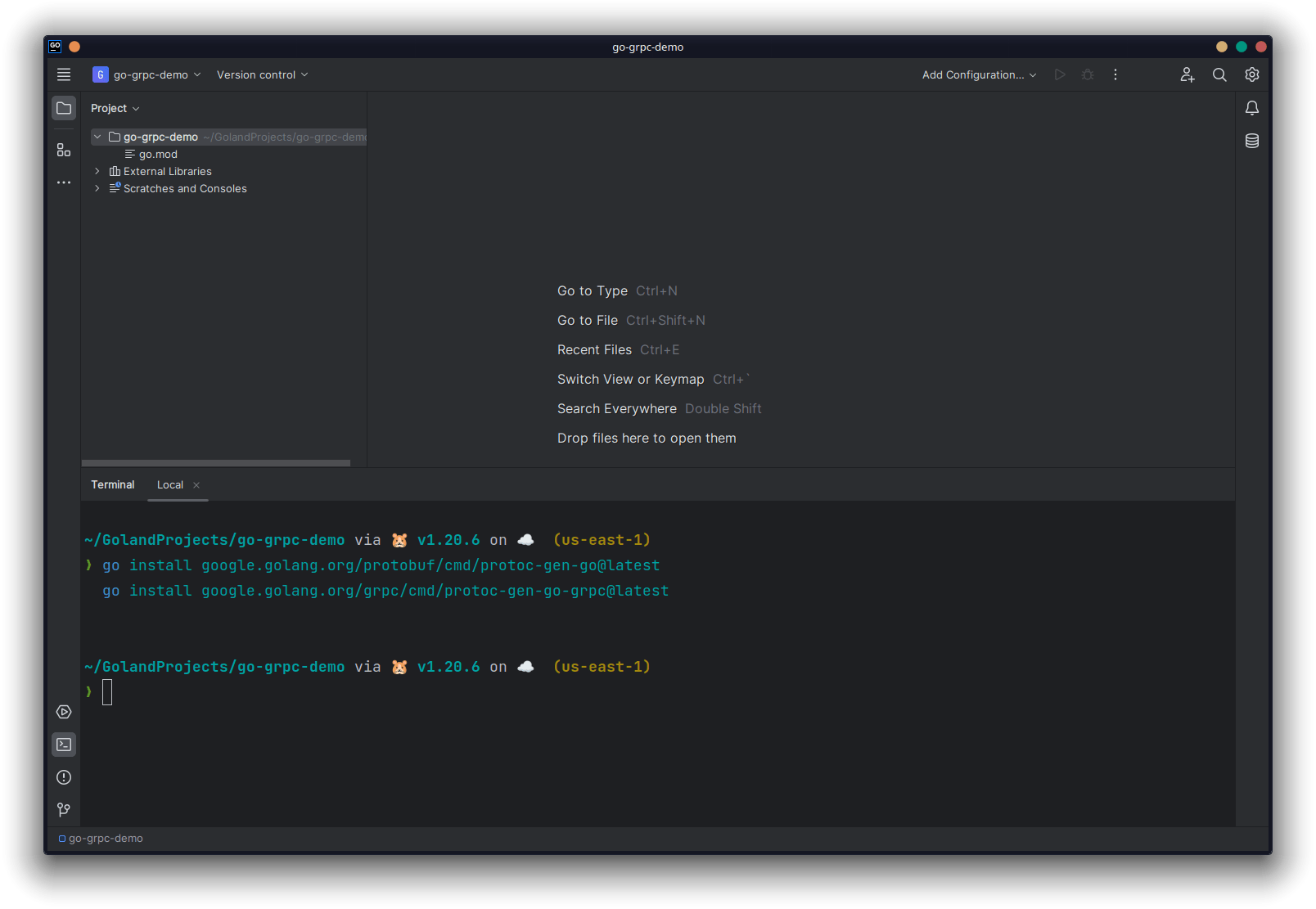The height and width of the screenshot is (909, 1316).
Task: Toggle the Project tool window icon
Action: pyautogui.click(x=64, y=108)
